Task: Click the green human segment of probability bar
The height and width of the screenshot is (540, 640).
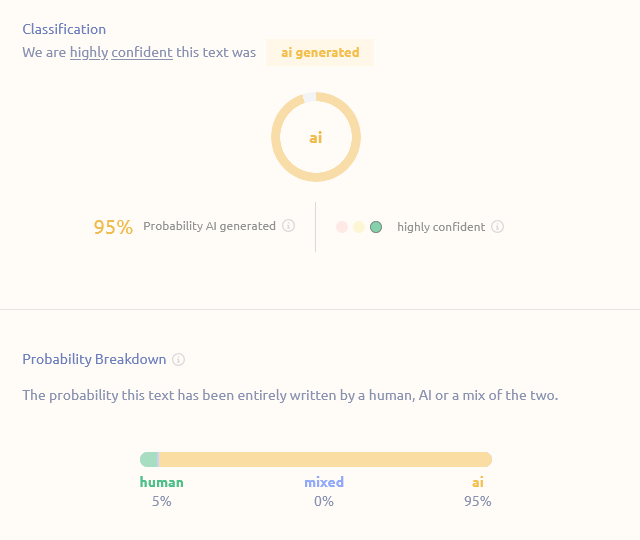Action: pyautogui.click(x=149, y=459)
